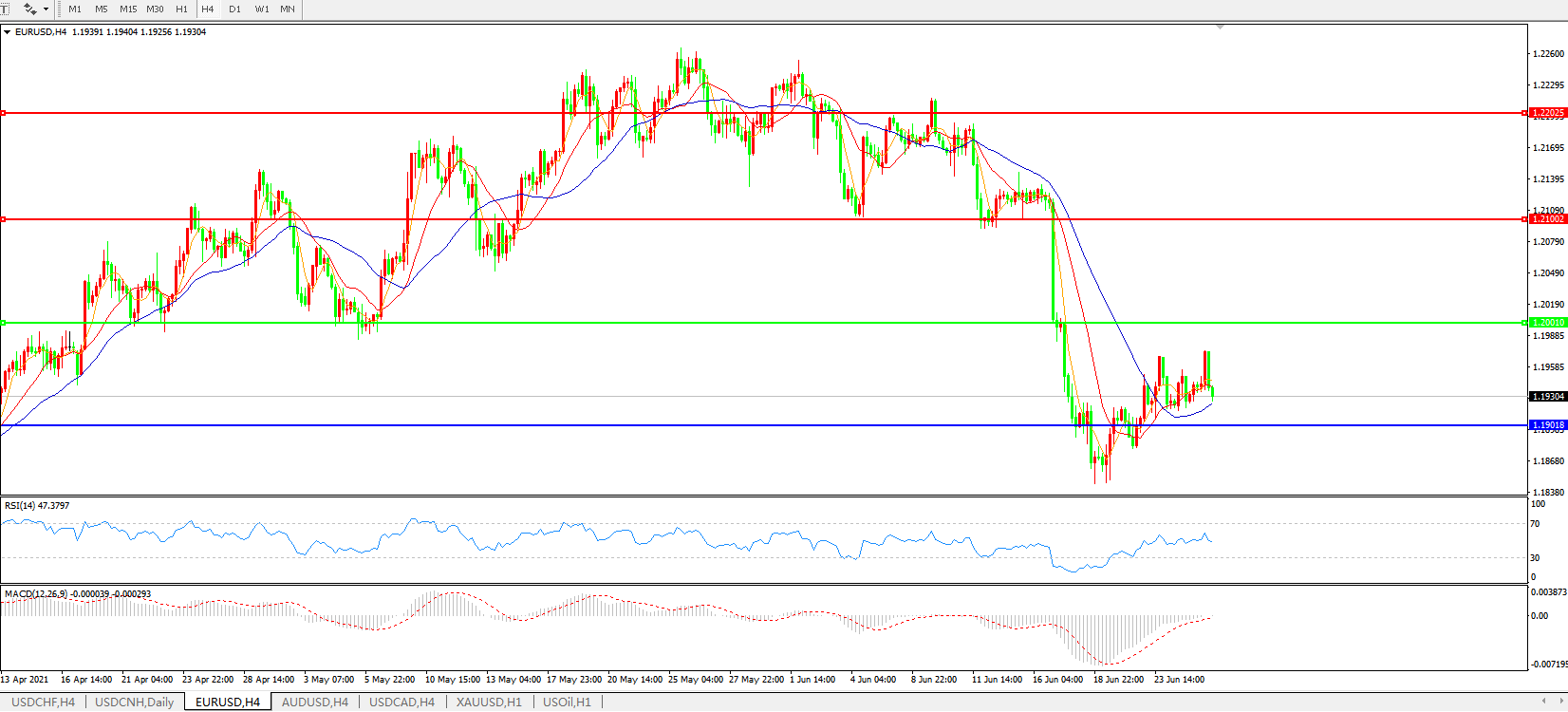This screenshot has width=1568, height=712.
Task: Click the gray chart shift triangle marker
Action: pyautogui.click(x=1220, y=28)
